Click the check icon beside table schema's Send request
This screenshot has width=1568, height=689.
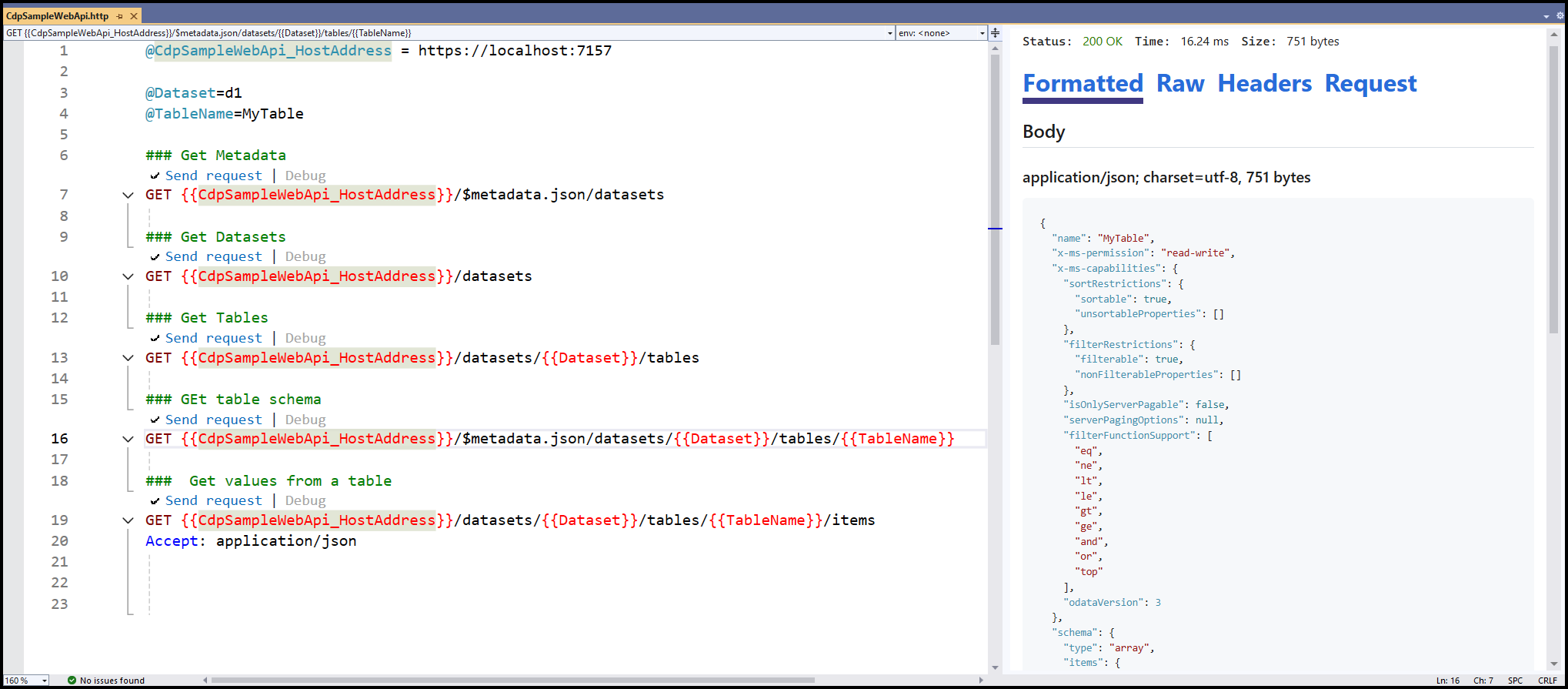point(155,420)
